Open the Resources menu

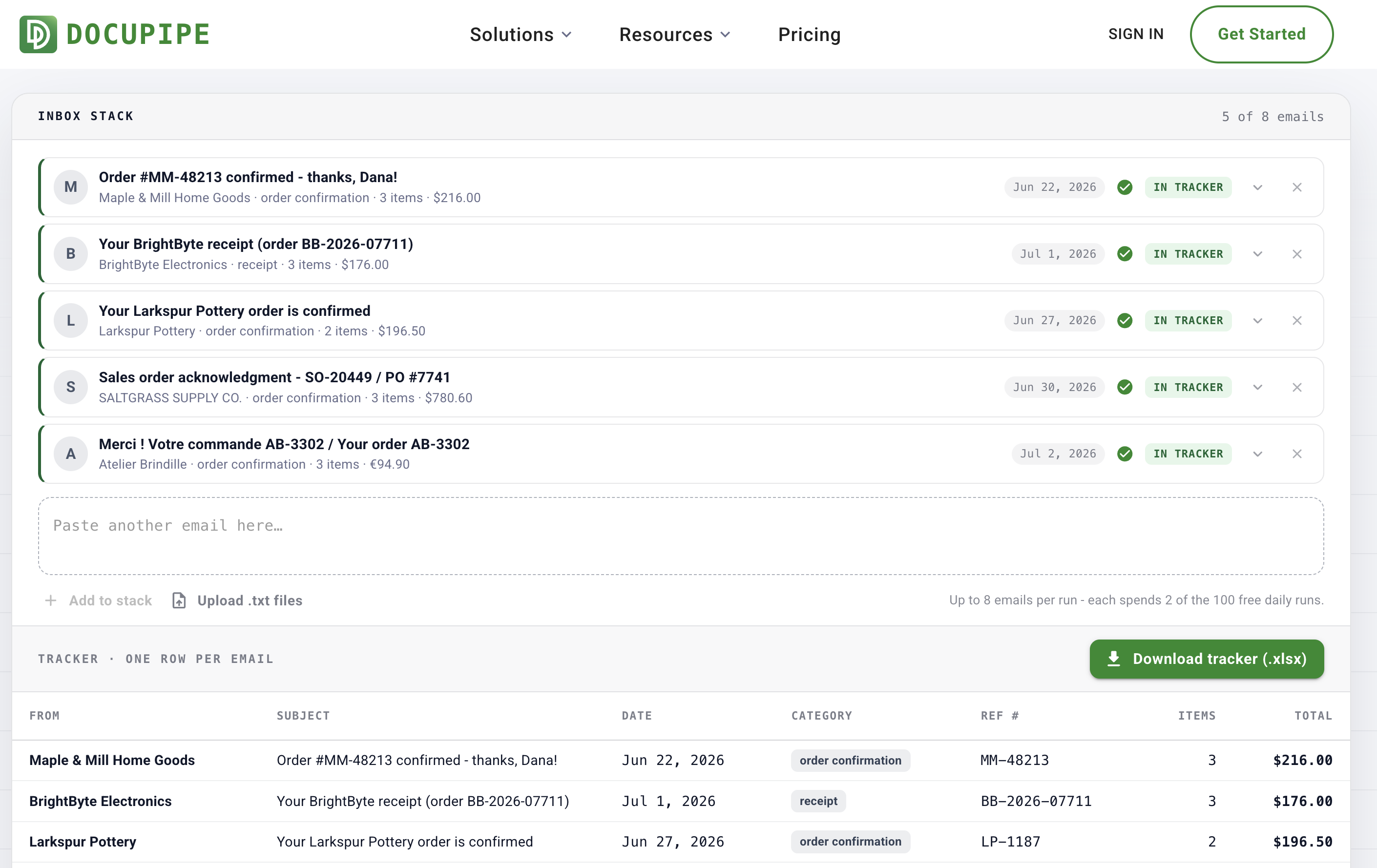(675, 34)
